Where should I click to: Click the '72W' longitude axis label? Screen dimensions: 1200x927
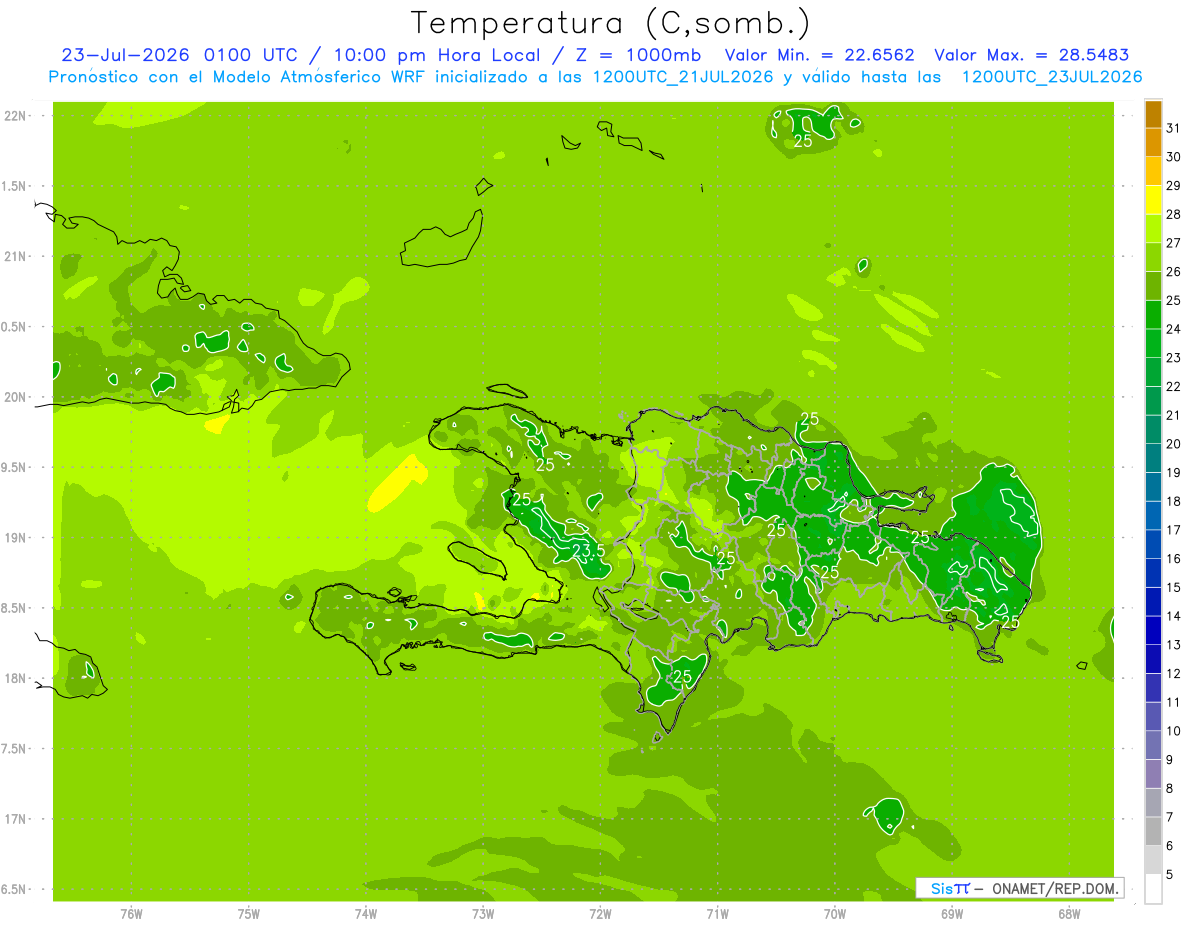point(601,913)
